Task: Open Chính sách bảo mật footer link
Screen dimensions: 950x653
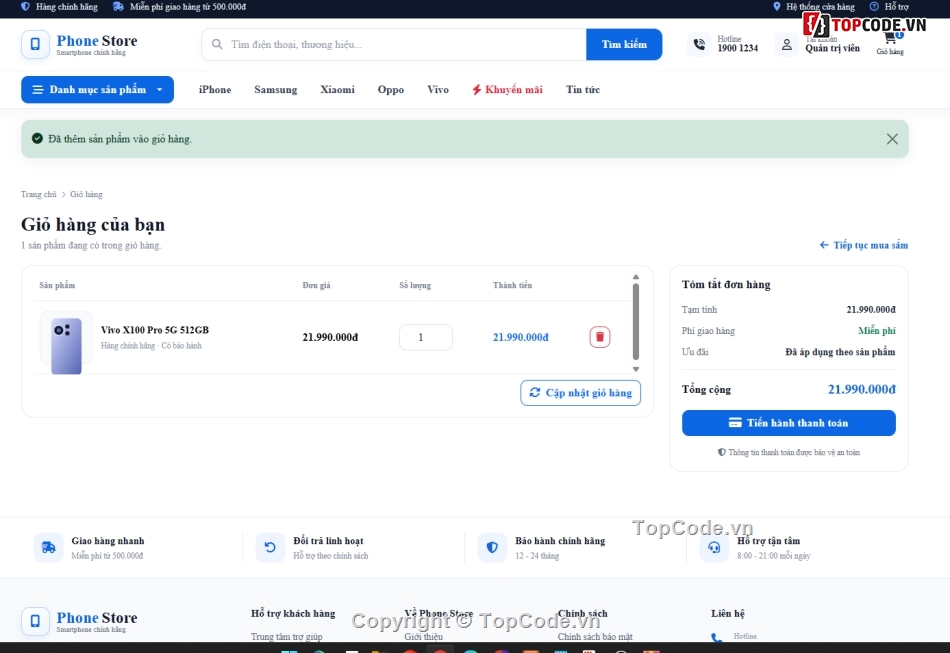Action: click(x=595, y=637)
